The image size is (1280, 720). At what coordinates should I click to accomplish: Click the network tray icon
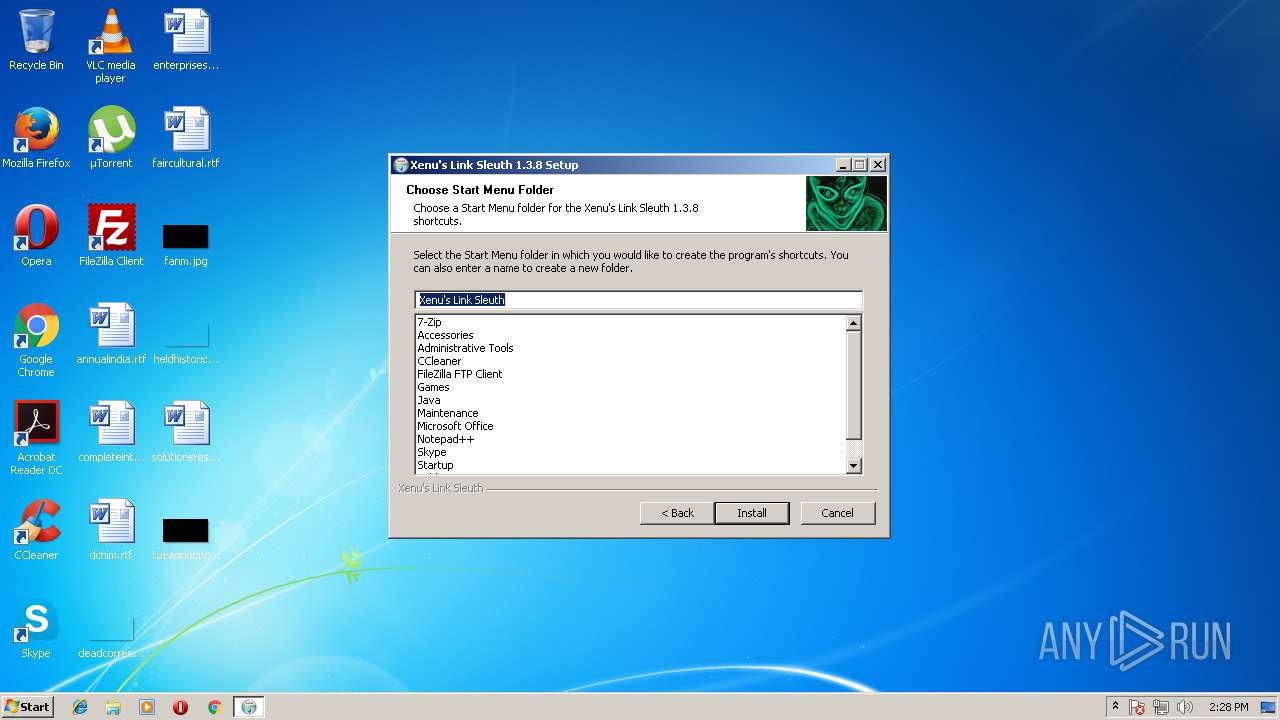1161,707
